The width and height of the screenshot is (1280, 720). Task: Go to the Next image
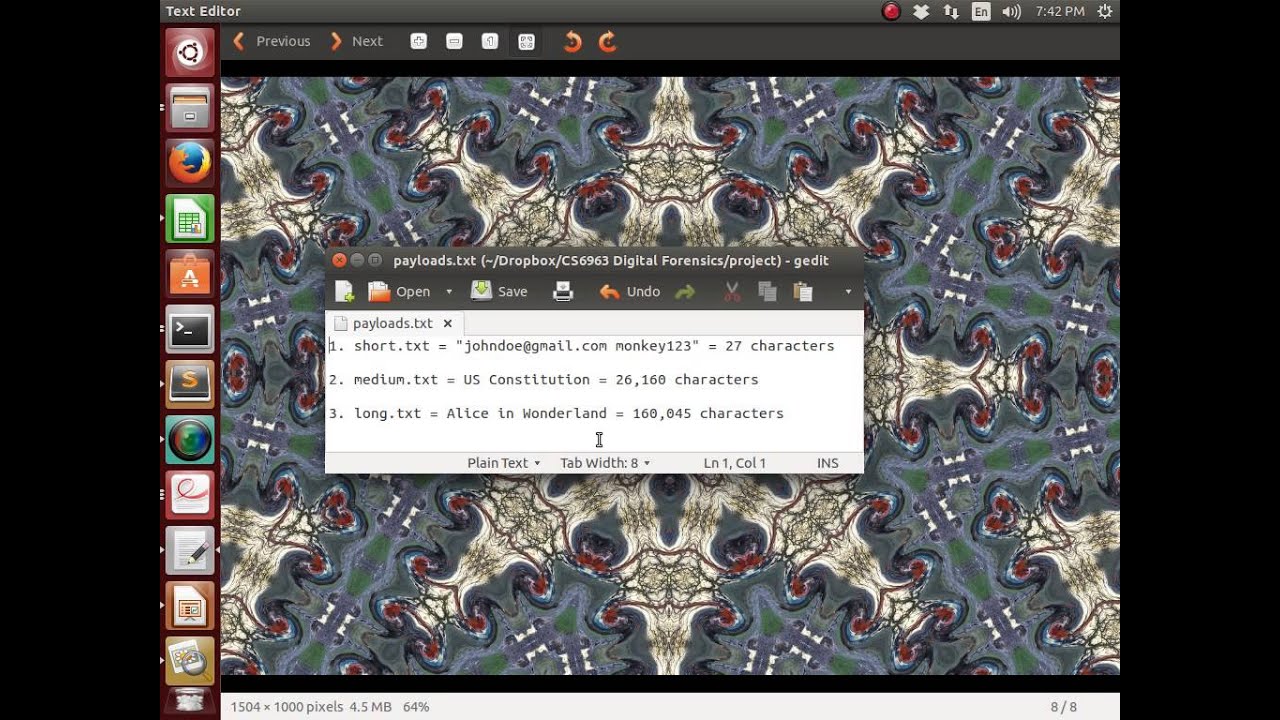pyautogui.click(x=357, y=42)
